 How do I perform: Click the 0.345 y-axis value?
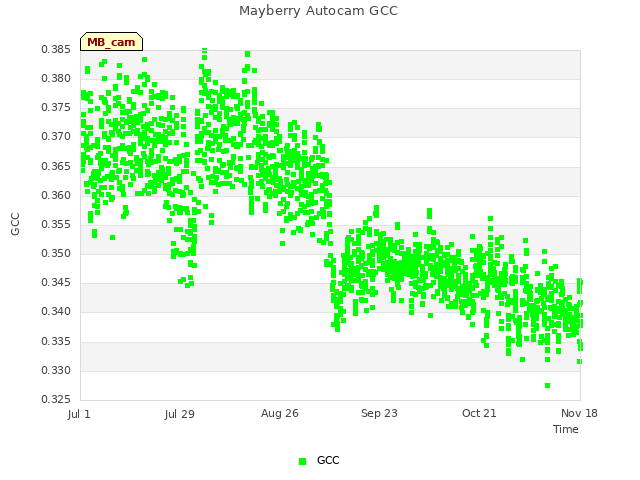click(x=56, y=282)
